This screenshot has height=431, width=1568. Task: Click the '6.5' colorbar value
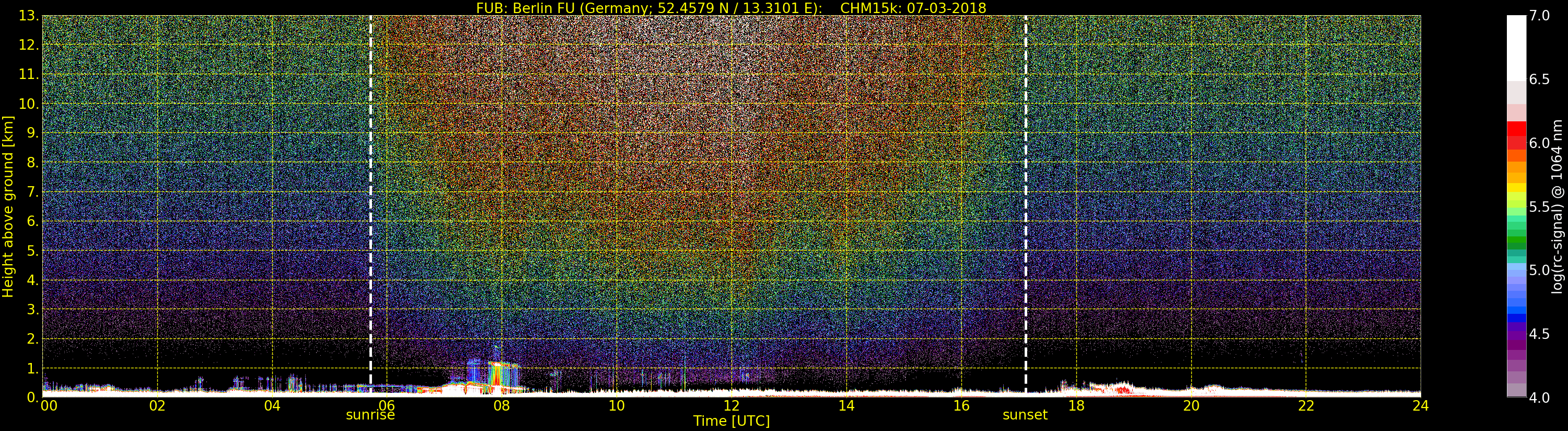click(x=1539, y=80)
